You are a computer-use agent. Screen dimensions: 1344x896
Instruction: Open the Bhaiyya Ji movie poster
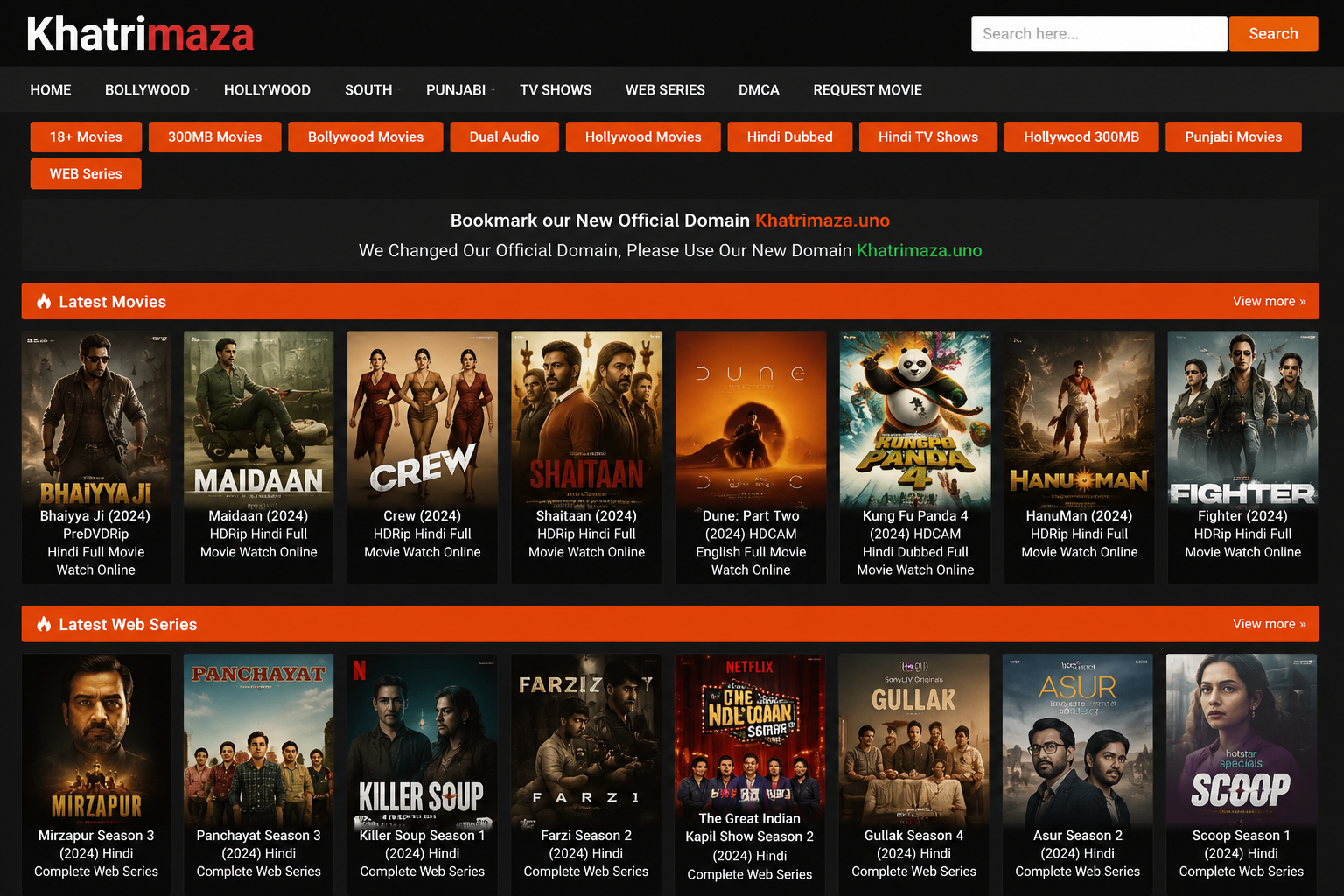click(x=96, y=419)
